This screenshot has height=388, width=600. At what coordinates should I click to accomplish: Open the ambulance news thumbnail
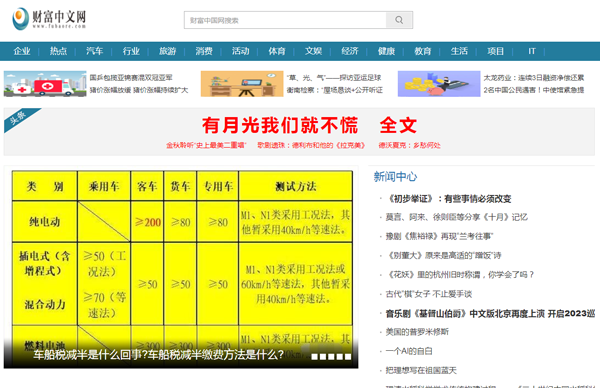[x=45, y=83]
